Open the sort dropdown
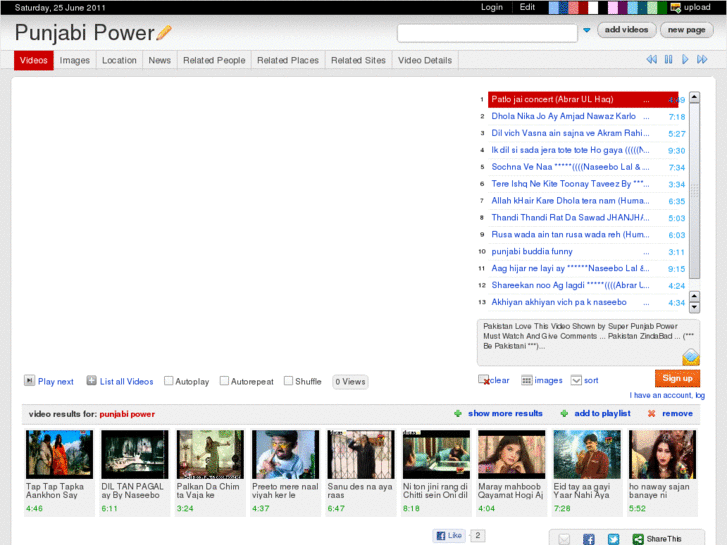 (x=576, y=380)
